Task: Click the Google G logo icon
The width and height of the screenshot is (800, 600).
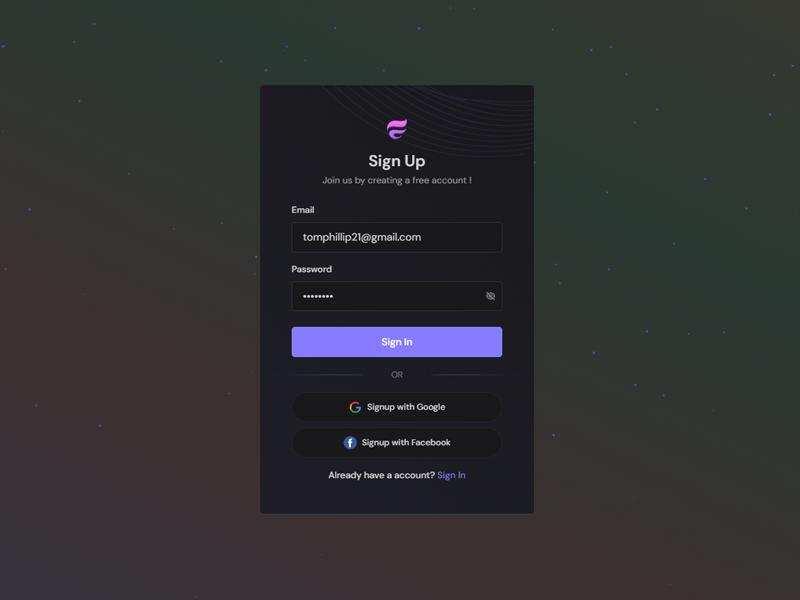Action: coord(355,407)
